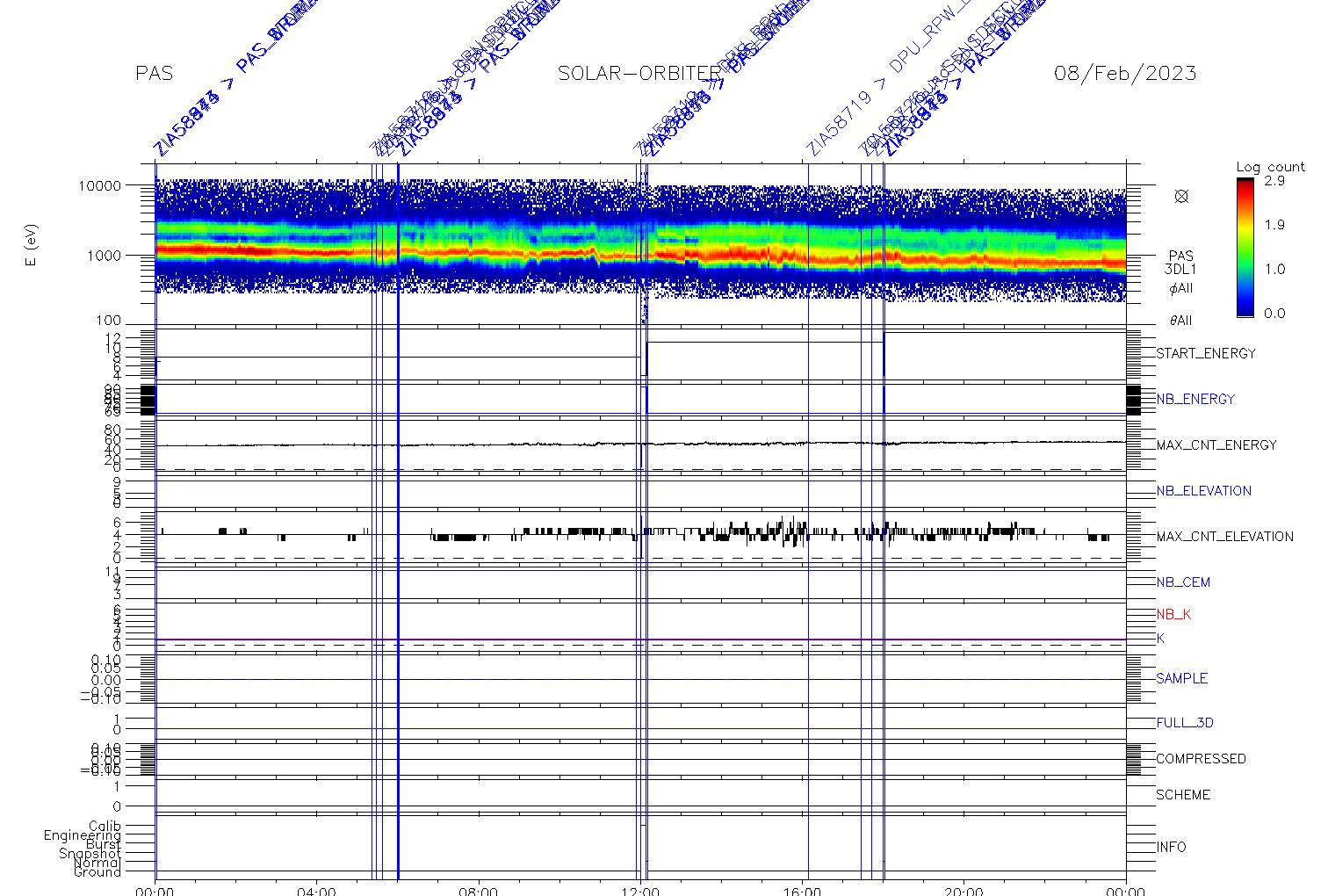This screenshot has width=1328, height=896.
Task: Click the φAll label
Action: tap(1180, 288)
